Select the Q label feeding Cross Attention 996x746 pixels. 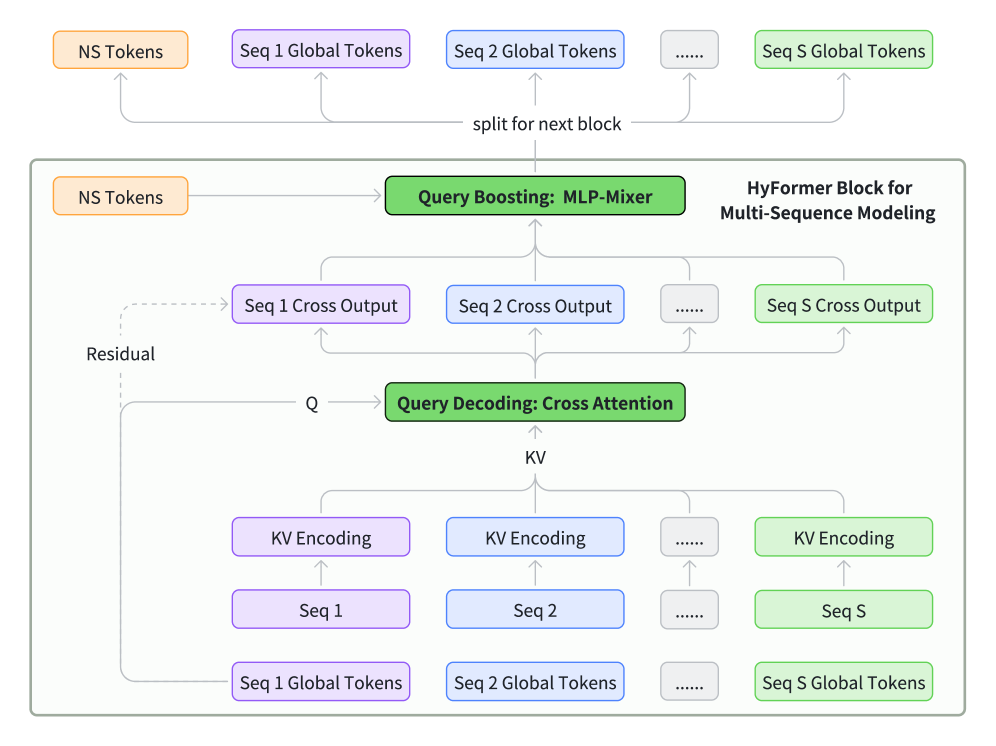tap(312, 404)
